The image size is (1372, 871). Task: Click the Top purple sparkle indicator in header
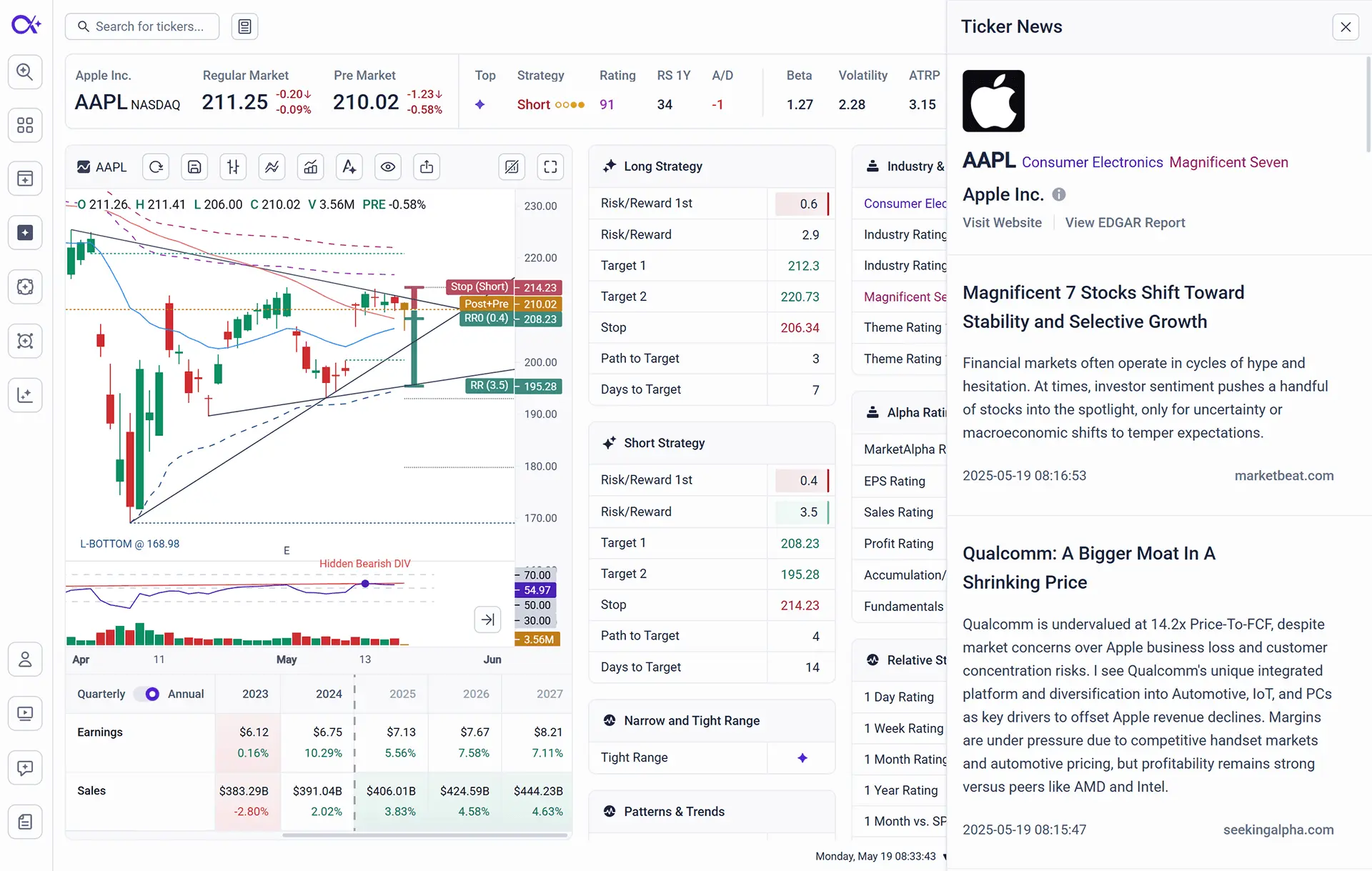pos(479,104)
